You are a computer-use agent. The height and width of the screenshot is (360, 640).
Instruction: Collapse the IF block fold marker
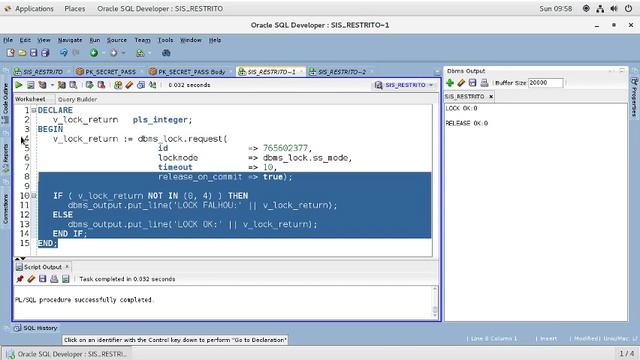(x=34, y=196)
